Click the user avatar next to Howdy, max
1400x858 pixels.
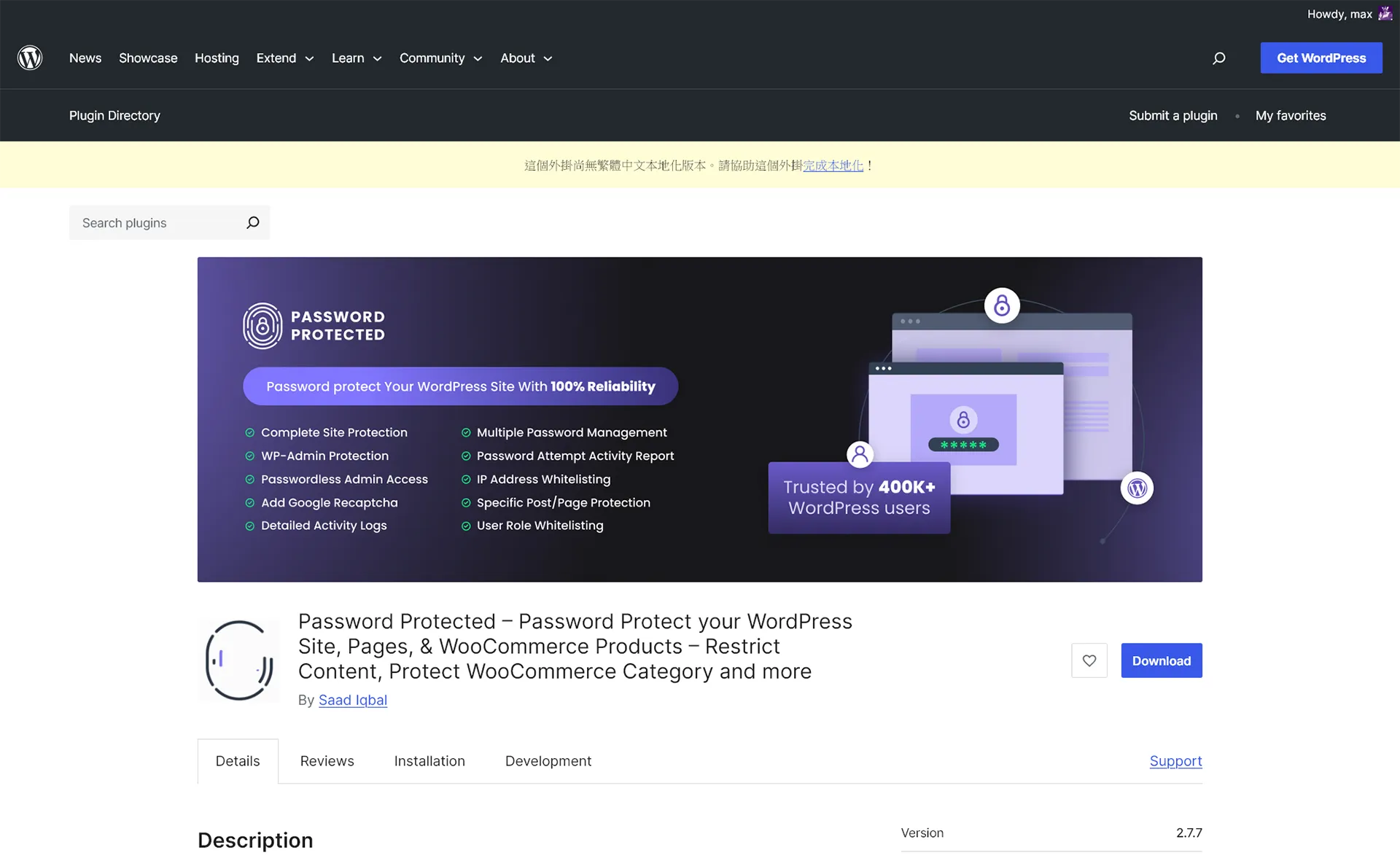point(1385,14)
